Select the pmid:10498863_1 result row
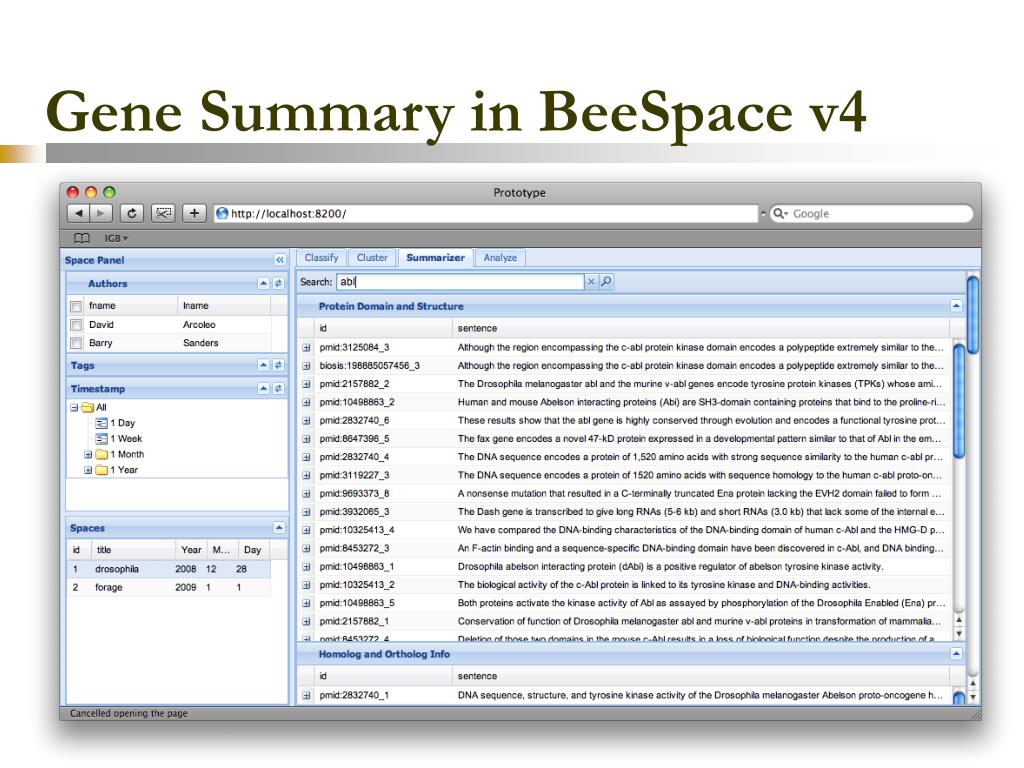The height and width of the screenshot is (768, 1024). pyautogui.click(x=625, y=567)
